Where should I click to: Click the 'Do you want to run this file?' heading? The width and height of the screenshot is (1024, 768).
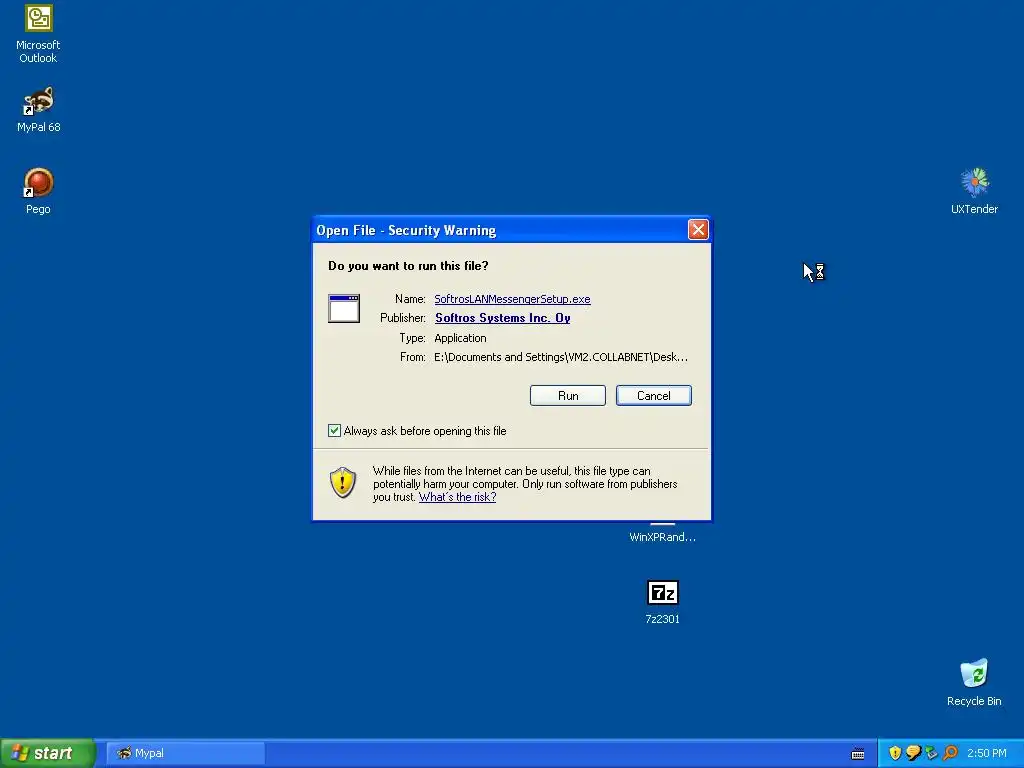[408, 266]
